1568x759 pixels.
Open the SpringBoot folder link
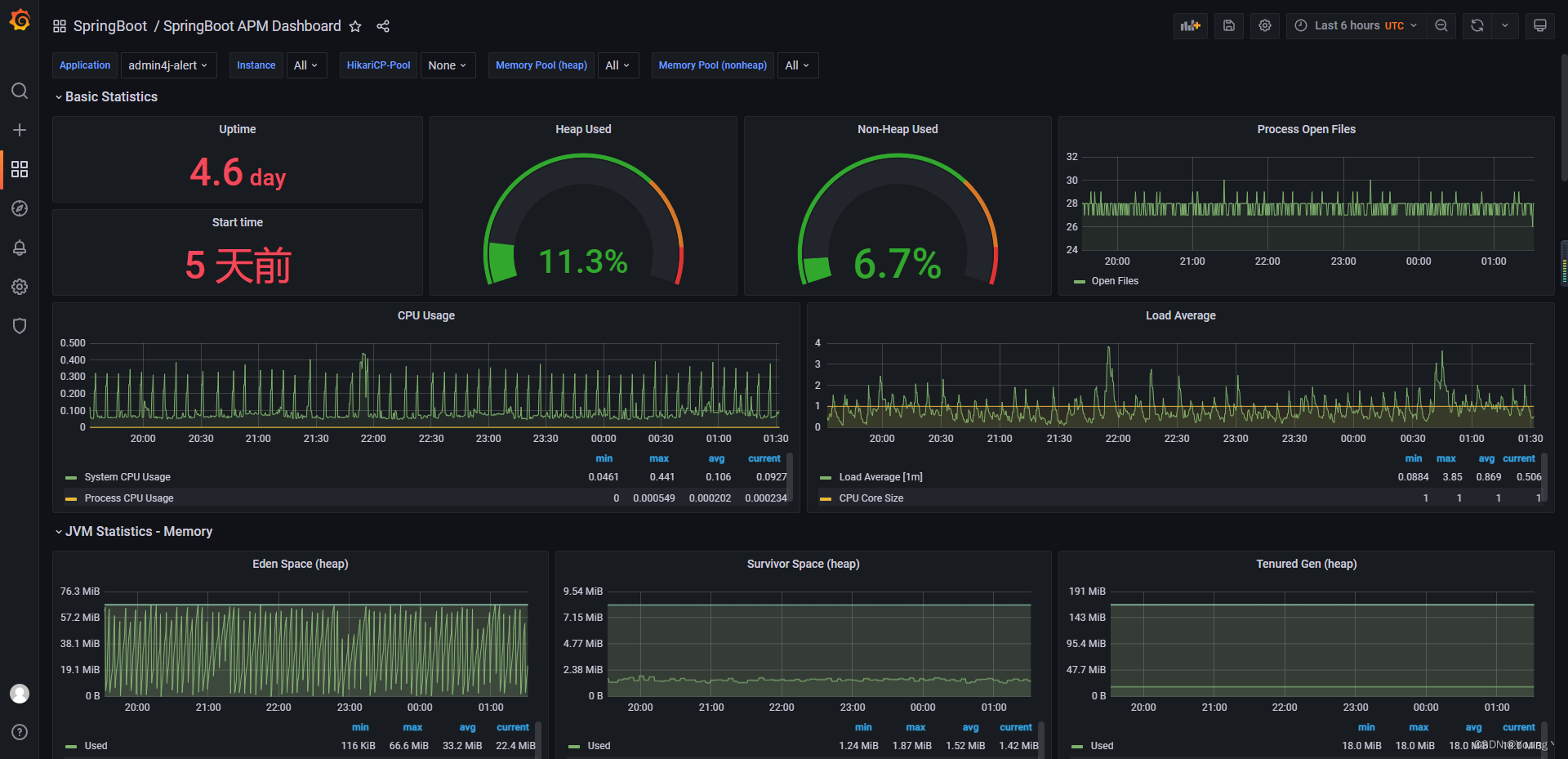110,26
